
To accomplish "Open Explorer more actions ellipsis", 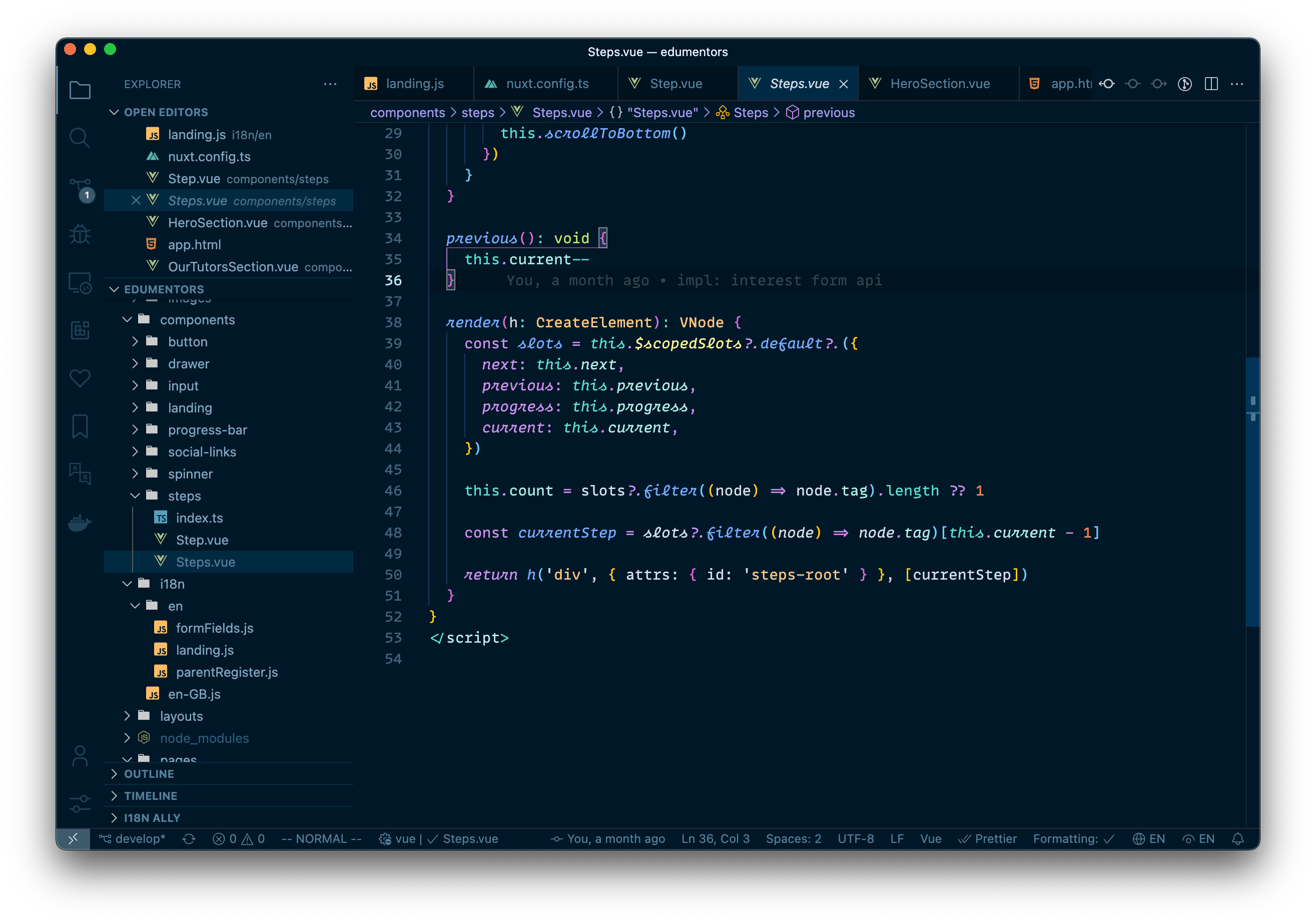I will click(330, 84).
